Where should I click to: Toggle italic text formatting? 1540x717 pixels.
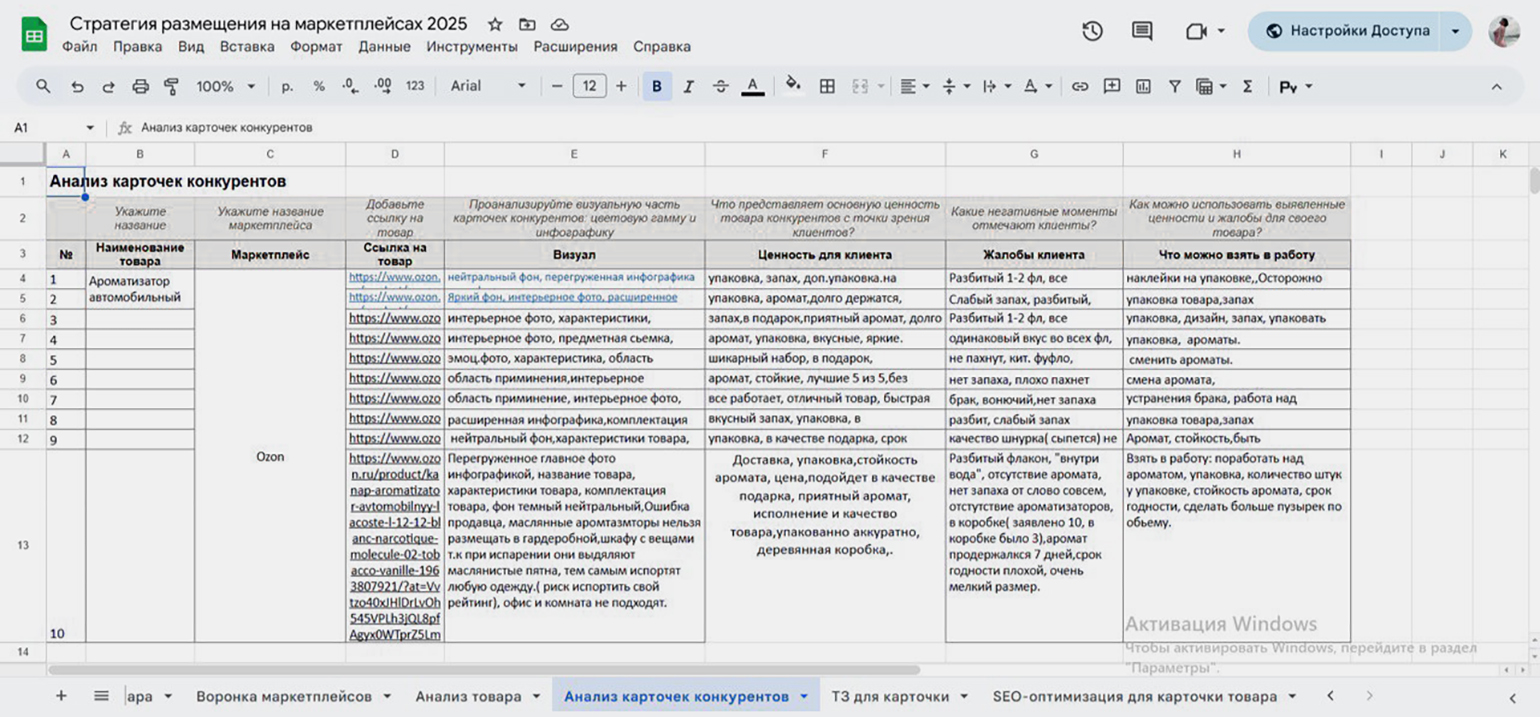coord(688,87)
